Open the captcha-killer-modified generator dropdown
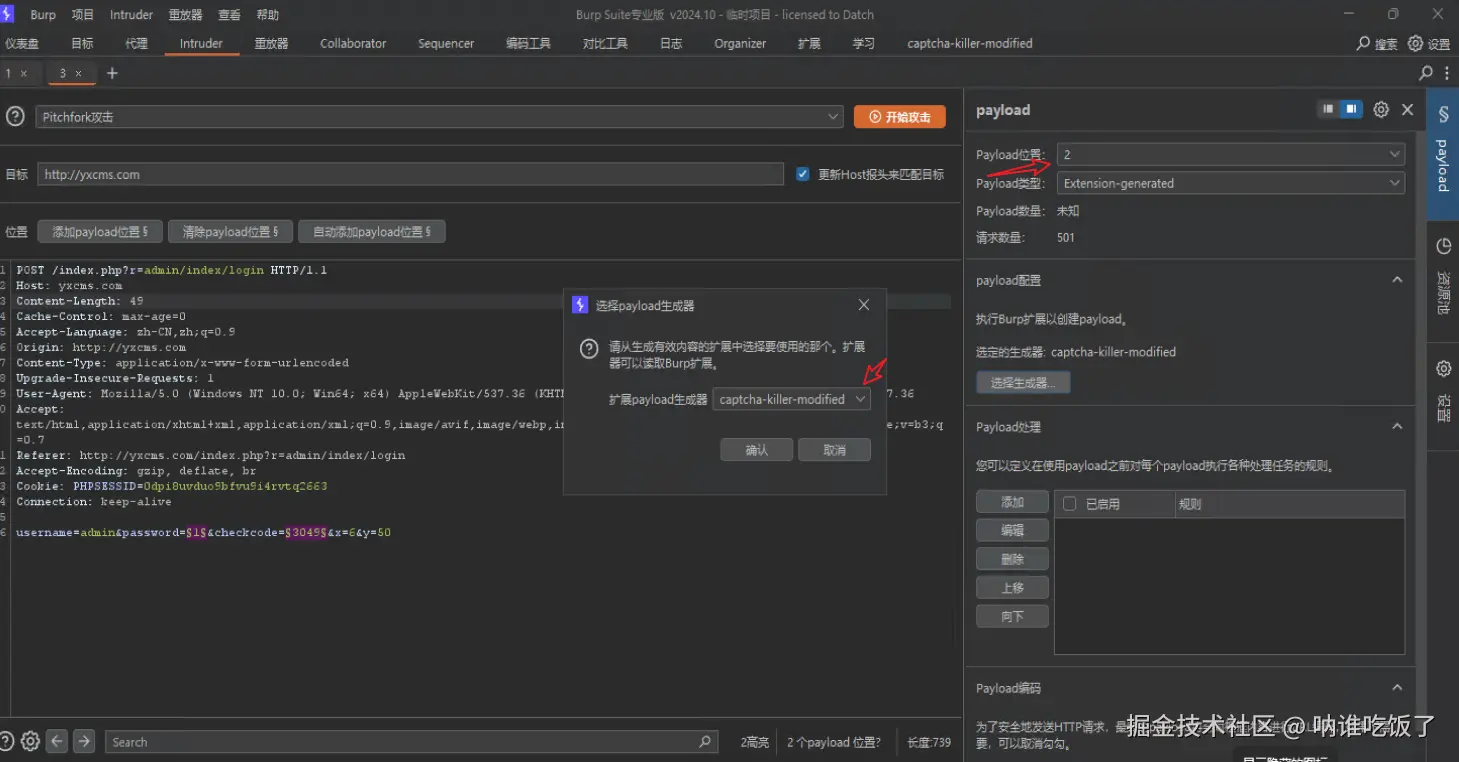The width and height of the screenshot is (1459, 762). click(x=791, y=399)
